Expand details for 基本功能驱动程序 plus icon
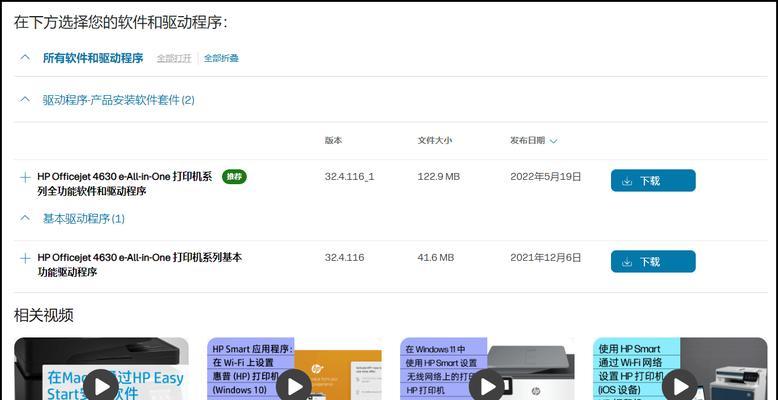Viewport: 778px width, 400px height. click(25, 258)
